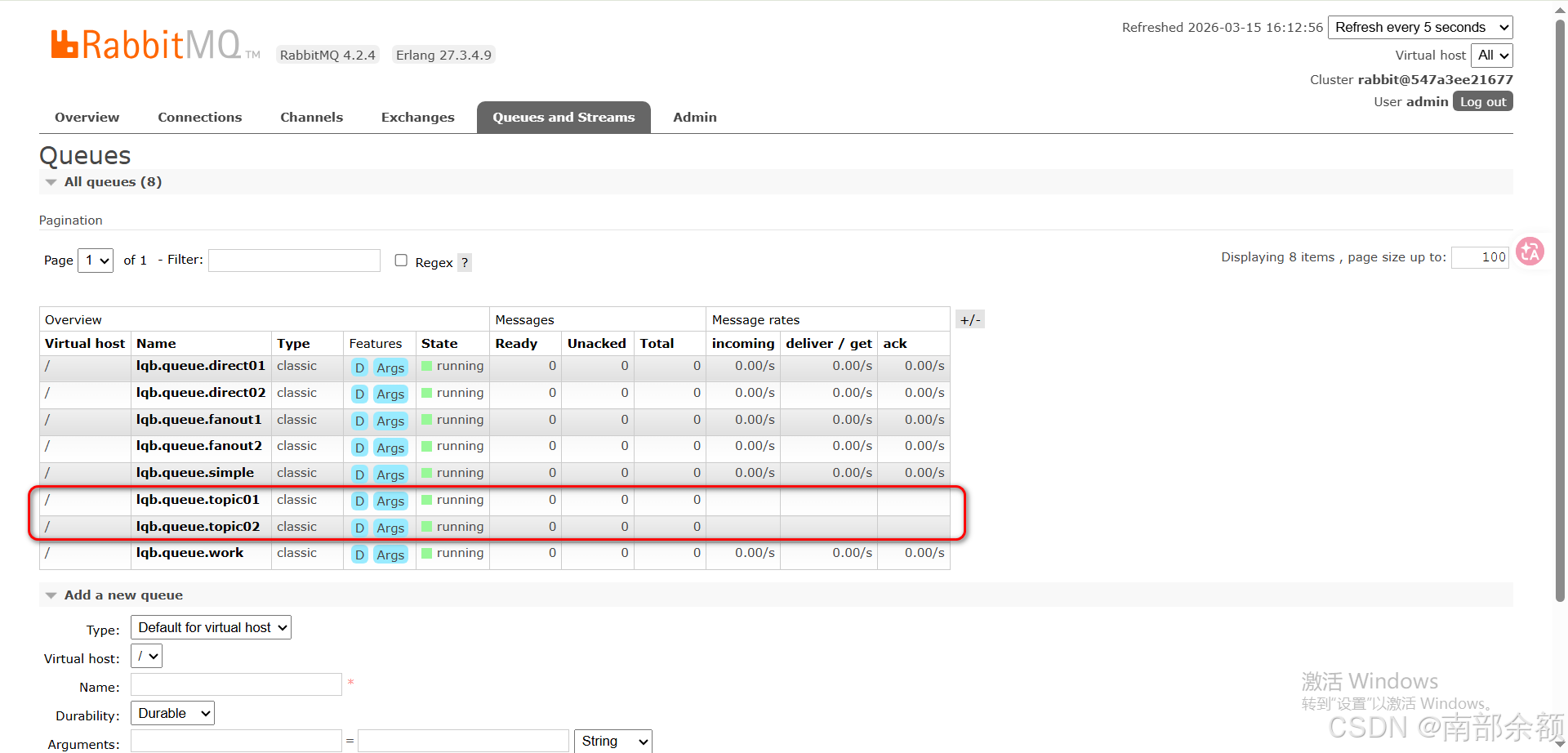This screenshot has height=753, width=1568.
Task: Click the D badge for lqb.queue.simple
Action: click(359, 475)
